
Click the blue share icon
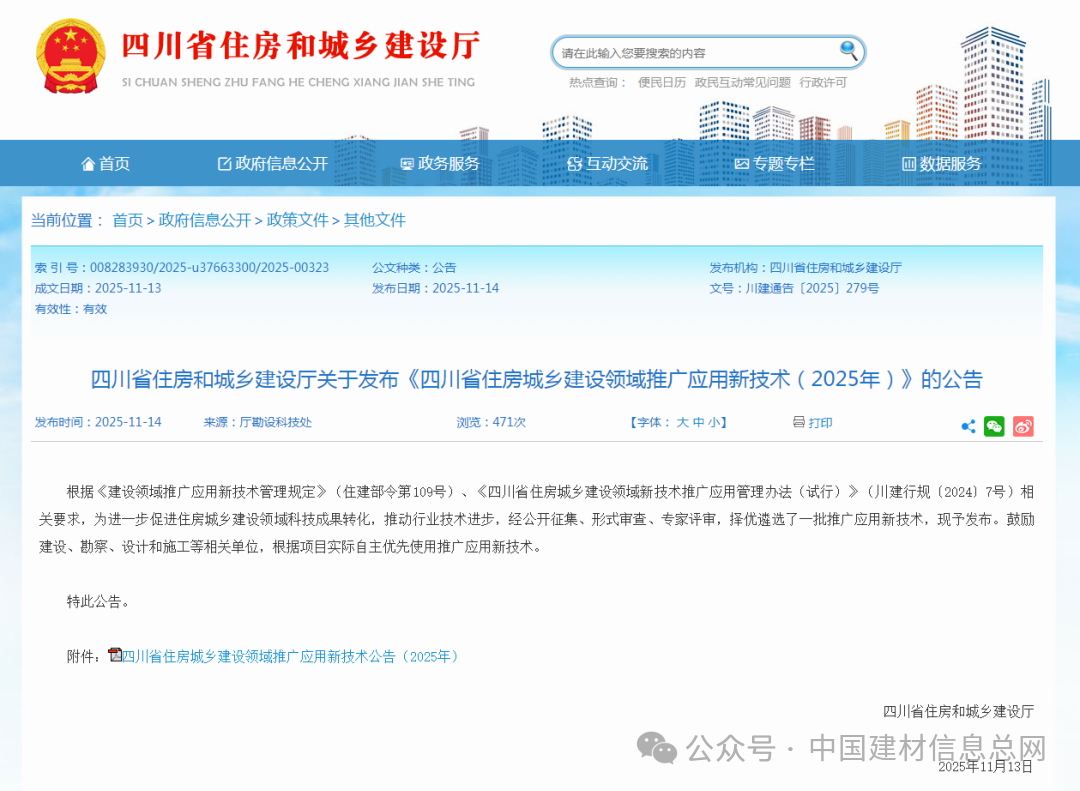pyautogui.click(x=968, y=427)
